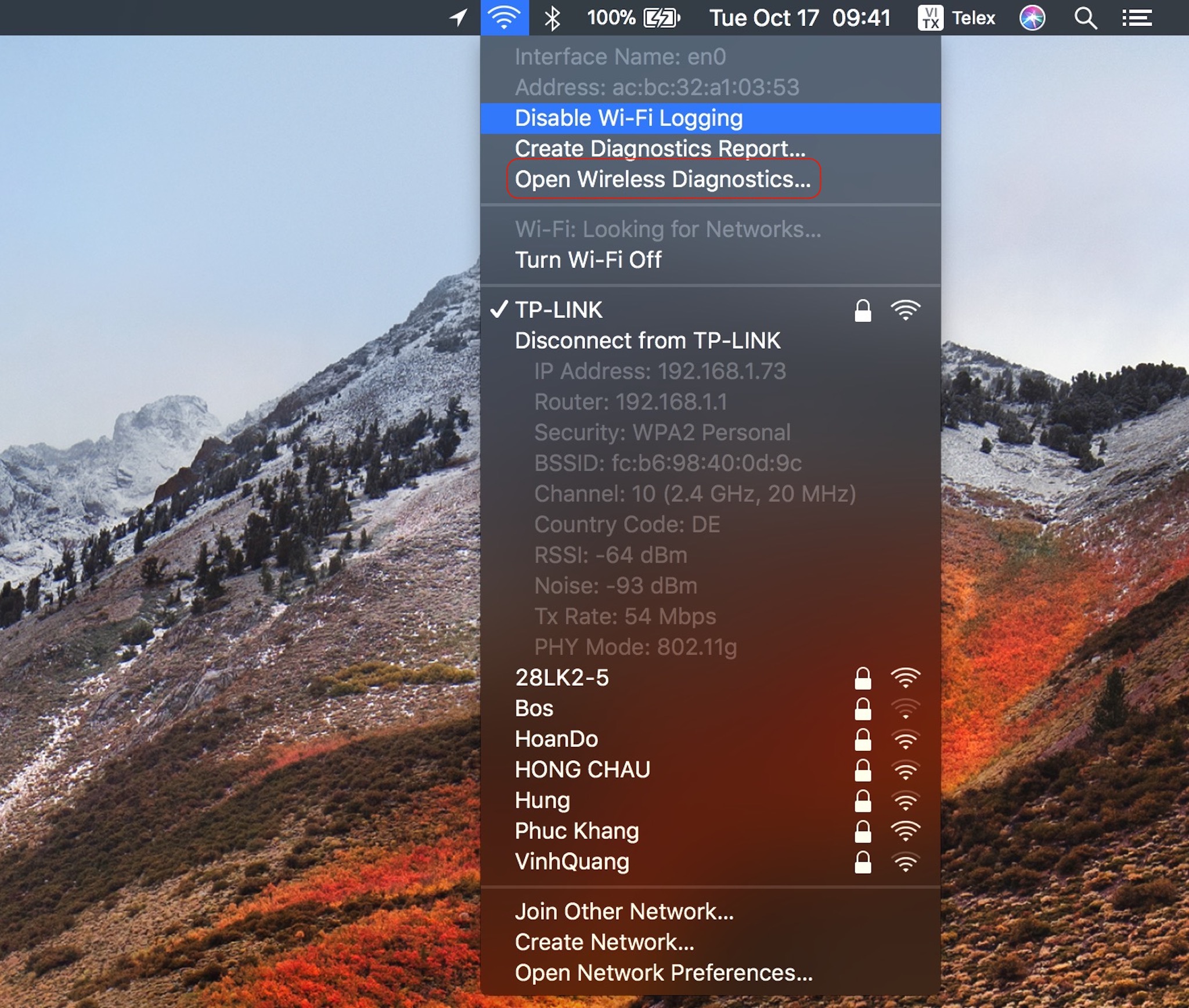1189x1008 pixels.
Task: Select Join Other Network
Action: (624, 912)
